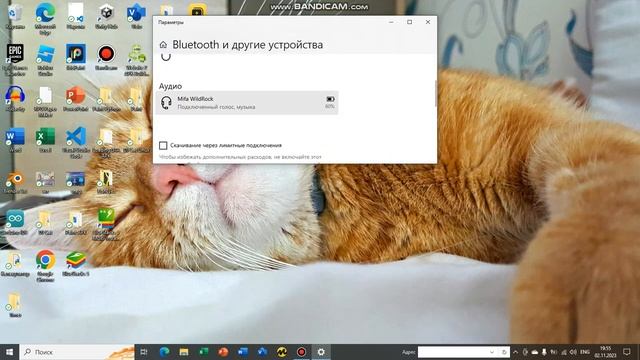Open the taskbar clock and date
Screen dimensions: 640x360
(x=605, y=352)
